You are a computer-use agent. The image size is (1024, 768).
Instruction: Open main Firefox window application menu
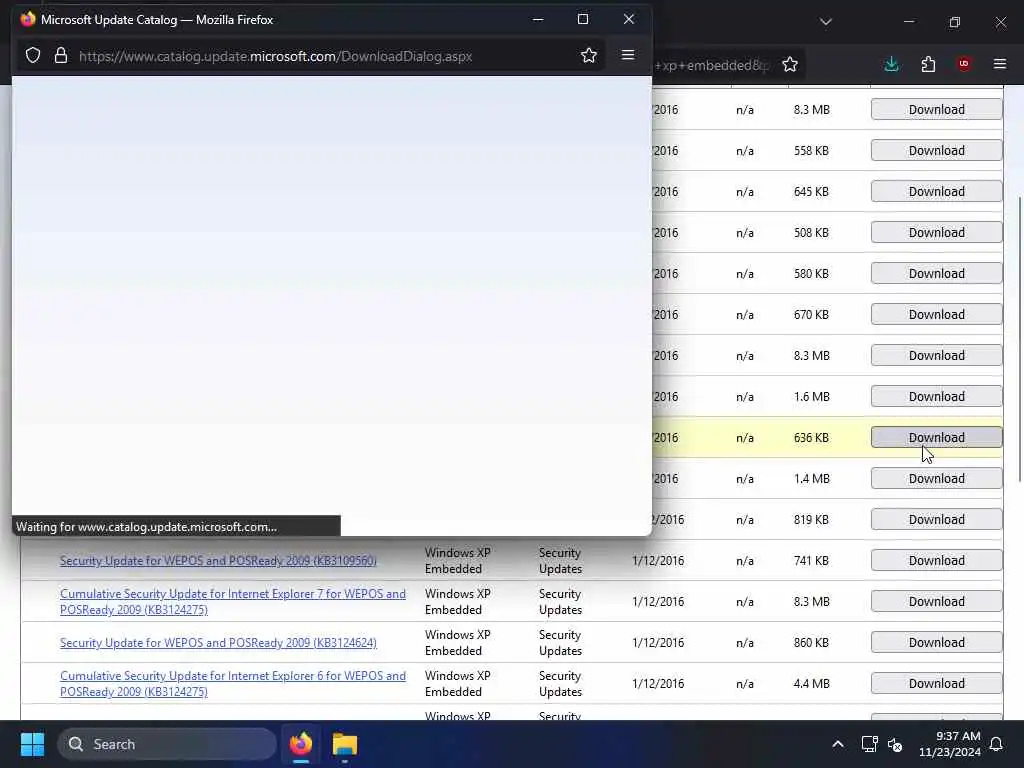(x=1000, y=64)
